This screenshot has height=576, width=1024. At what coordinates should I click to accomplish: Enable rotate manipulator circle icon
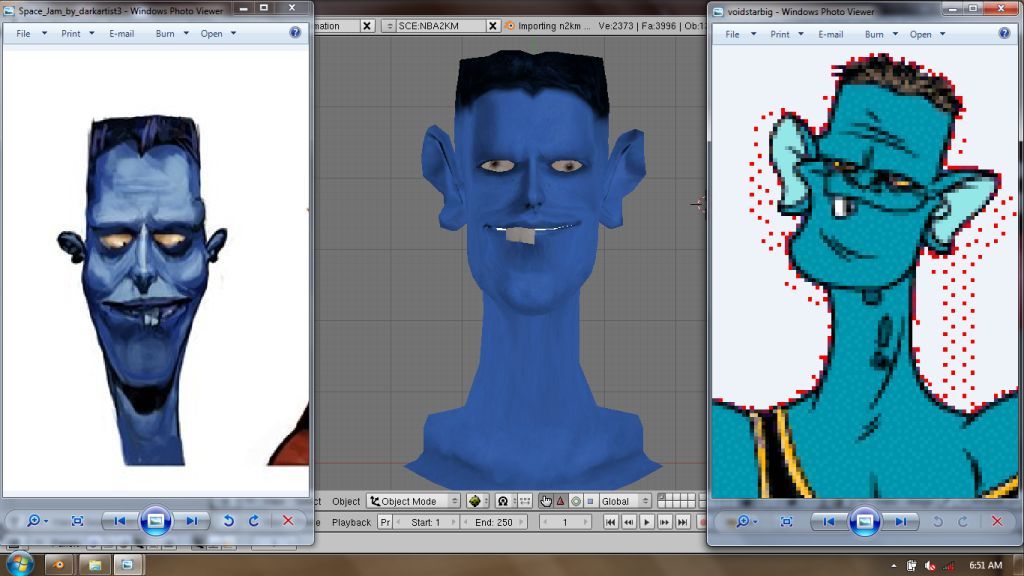click(575, 501)
